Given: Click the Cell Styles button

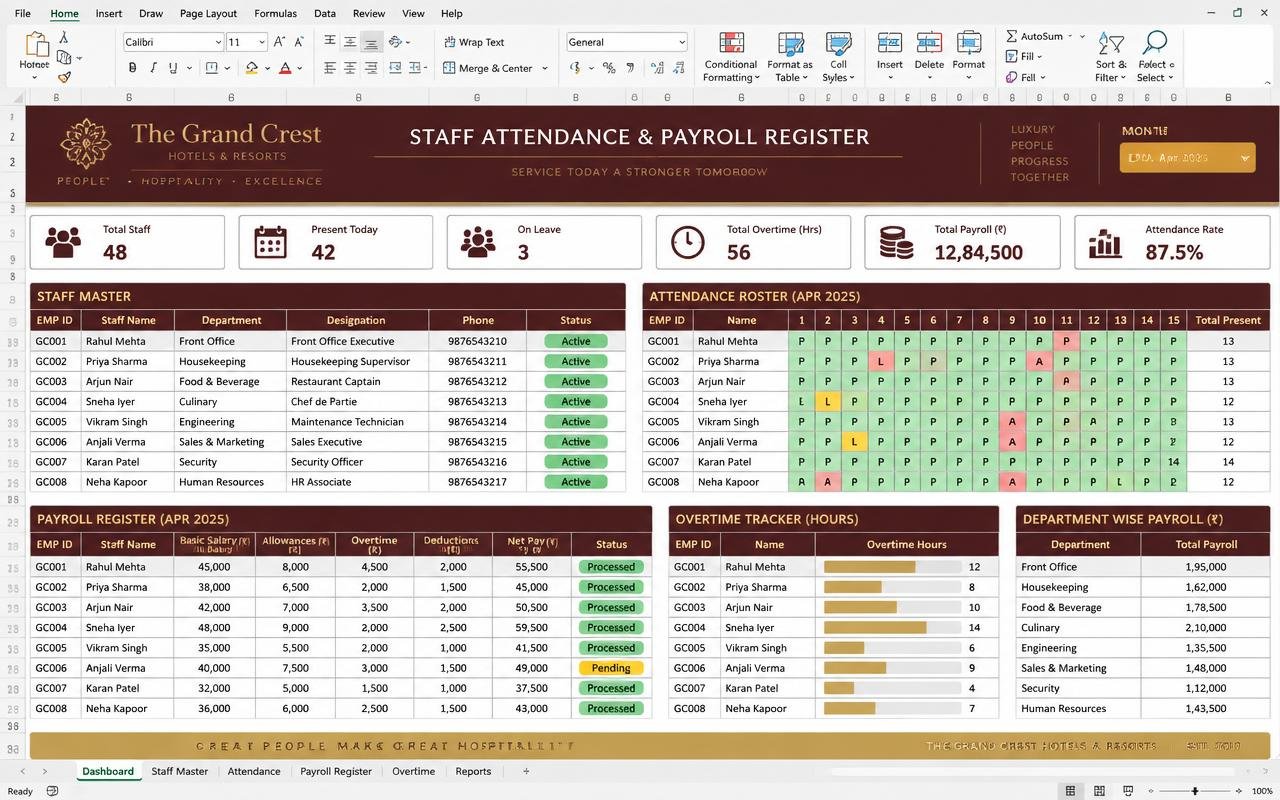Looking at the screenshot, I should coord(838,57).
